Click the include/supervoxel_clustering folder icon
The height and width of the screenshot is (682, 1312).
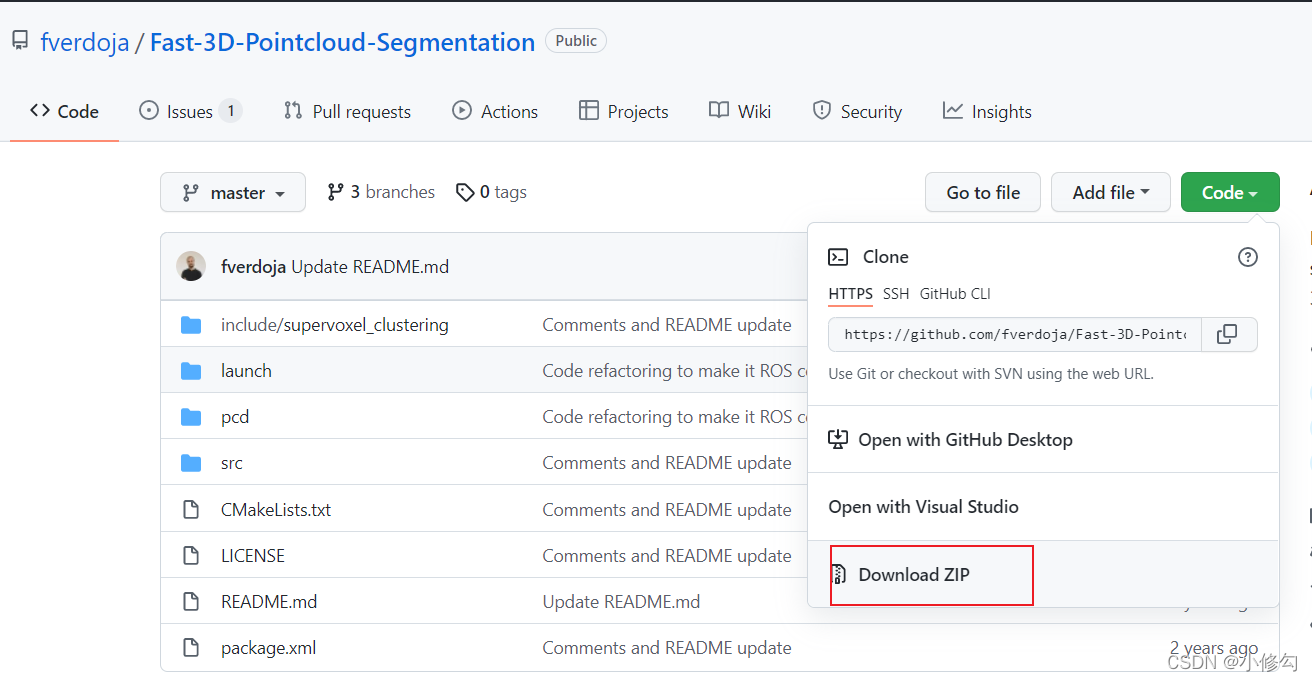tap(191, 325)
